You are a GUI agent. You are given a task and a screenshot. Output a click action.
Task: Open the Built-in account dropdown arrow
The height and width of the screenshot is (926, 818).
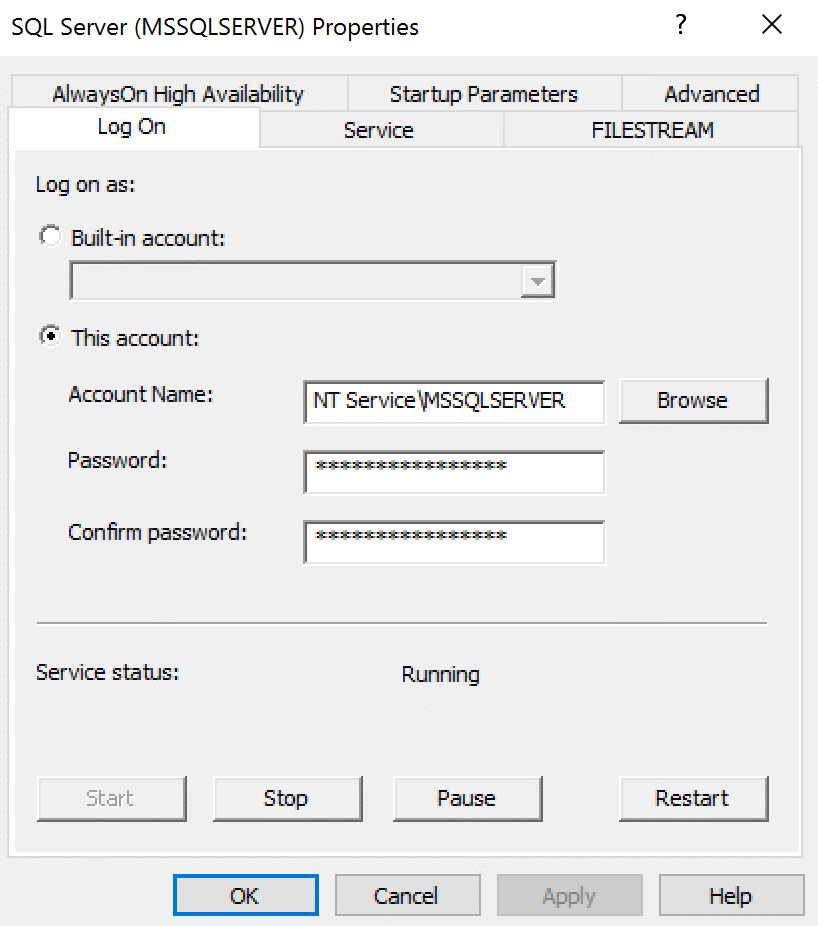(x=537, y=280)
